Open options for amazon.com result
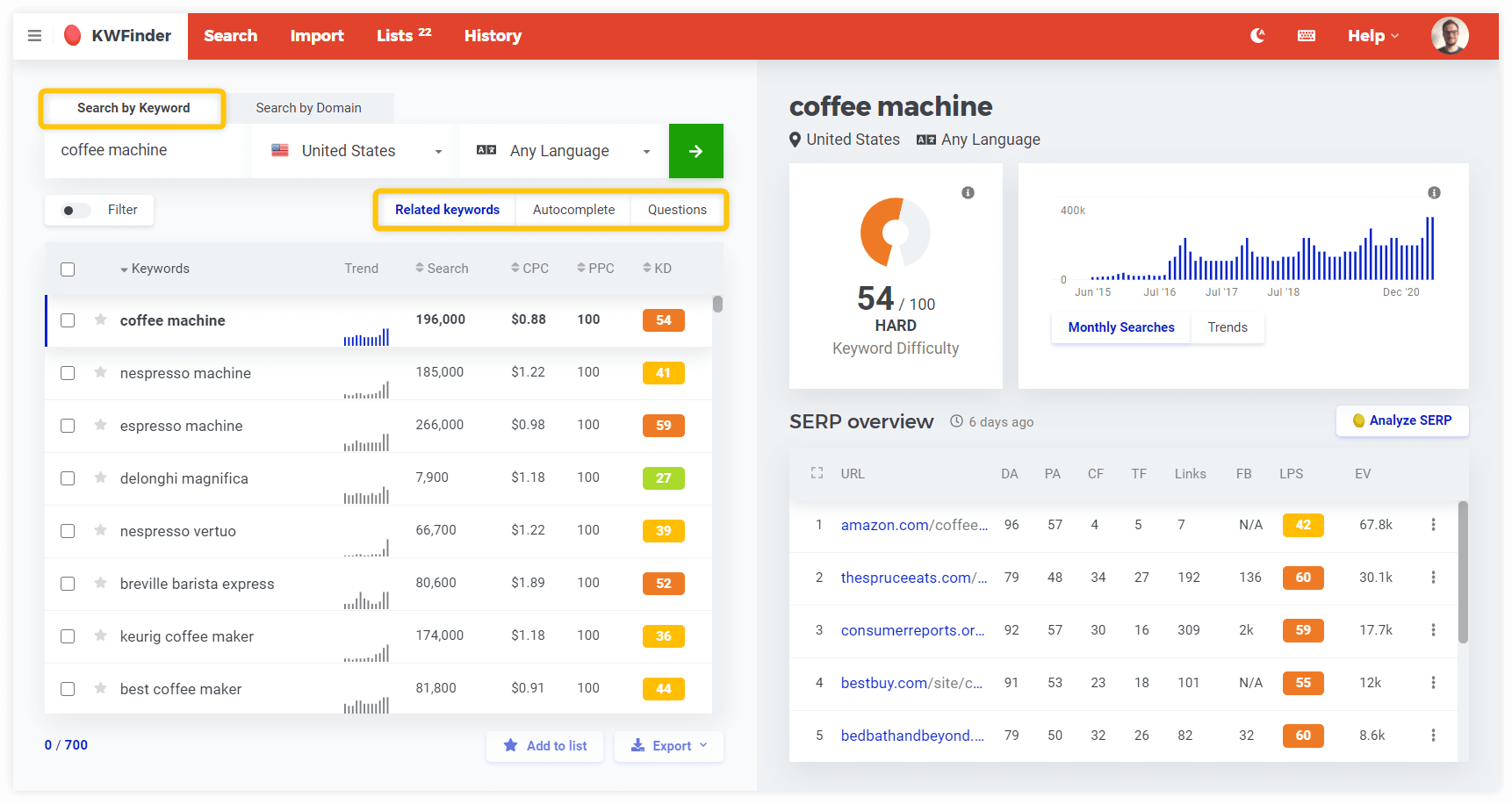Image resolution: width=1512 pixels, height=804 pixels. point(1433,525)
